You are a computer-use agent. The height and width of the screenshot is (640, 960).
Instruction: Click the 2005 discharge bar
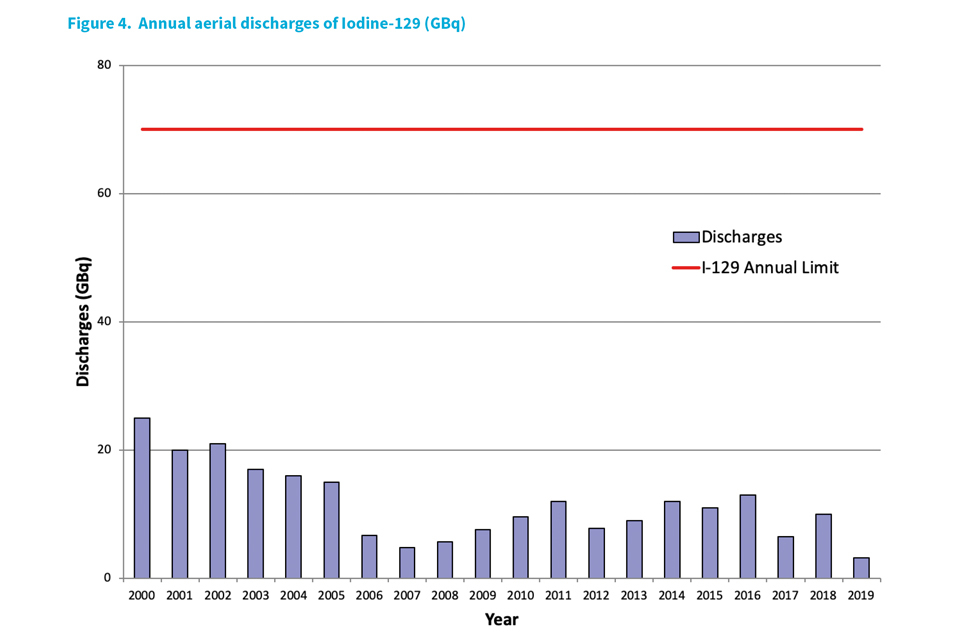coord(331,530)
